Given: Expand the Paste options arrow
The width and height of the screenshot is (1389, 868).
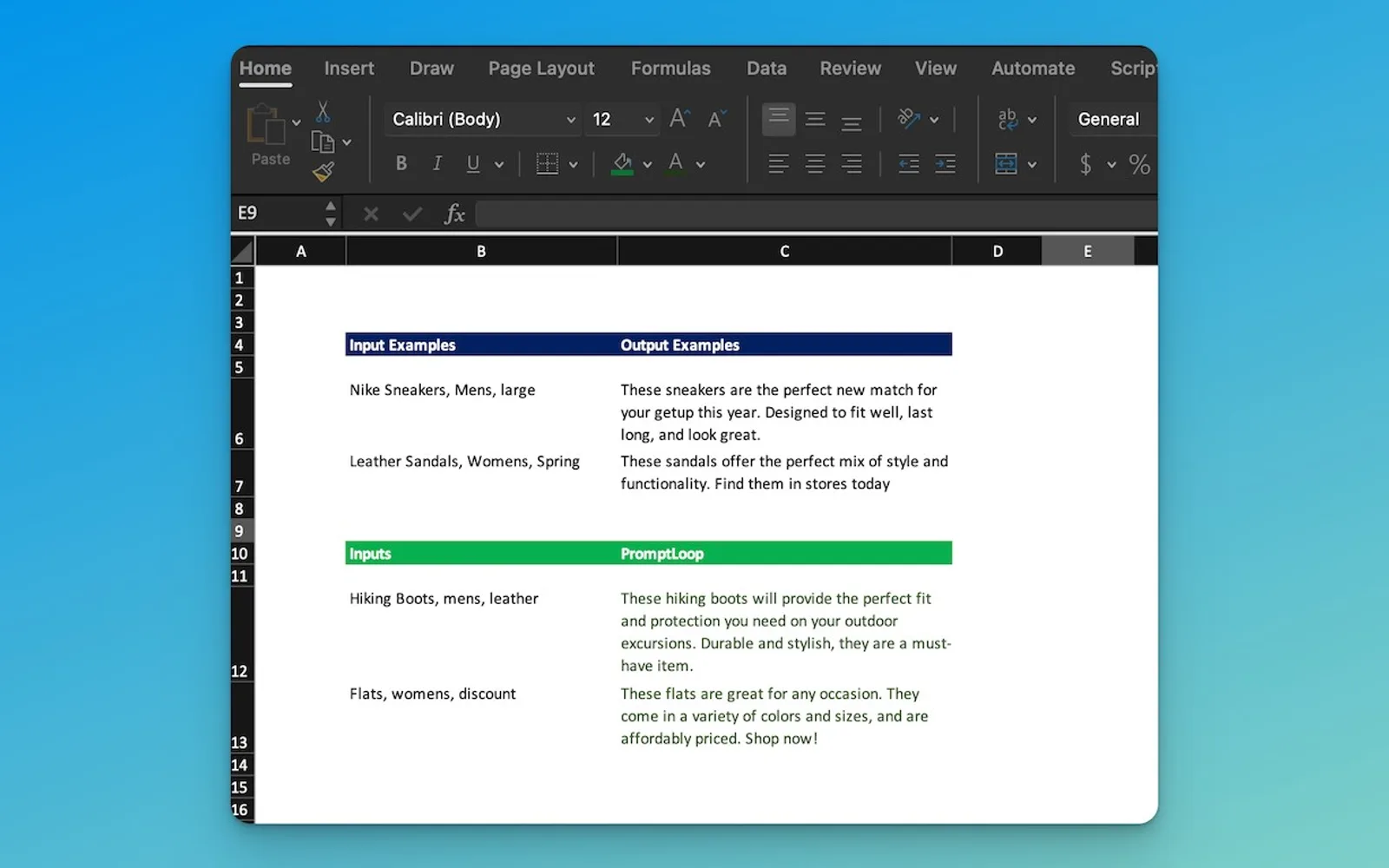Looking at the screenshot, I should tap(296, 122).
